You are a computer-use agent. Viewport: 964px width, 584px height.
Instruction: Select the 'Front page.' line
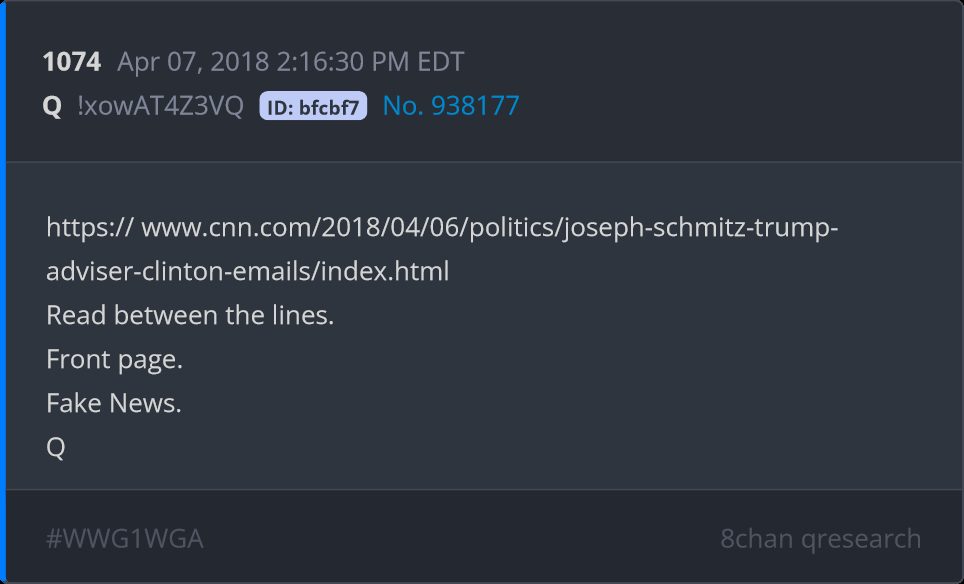(x=114, y=359)
